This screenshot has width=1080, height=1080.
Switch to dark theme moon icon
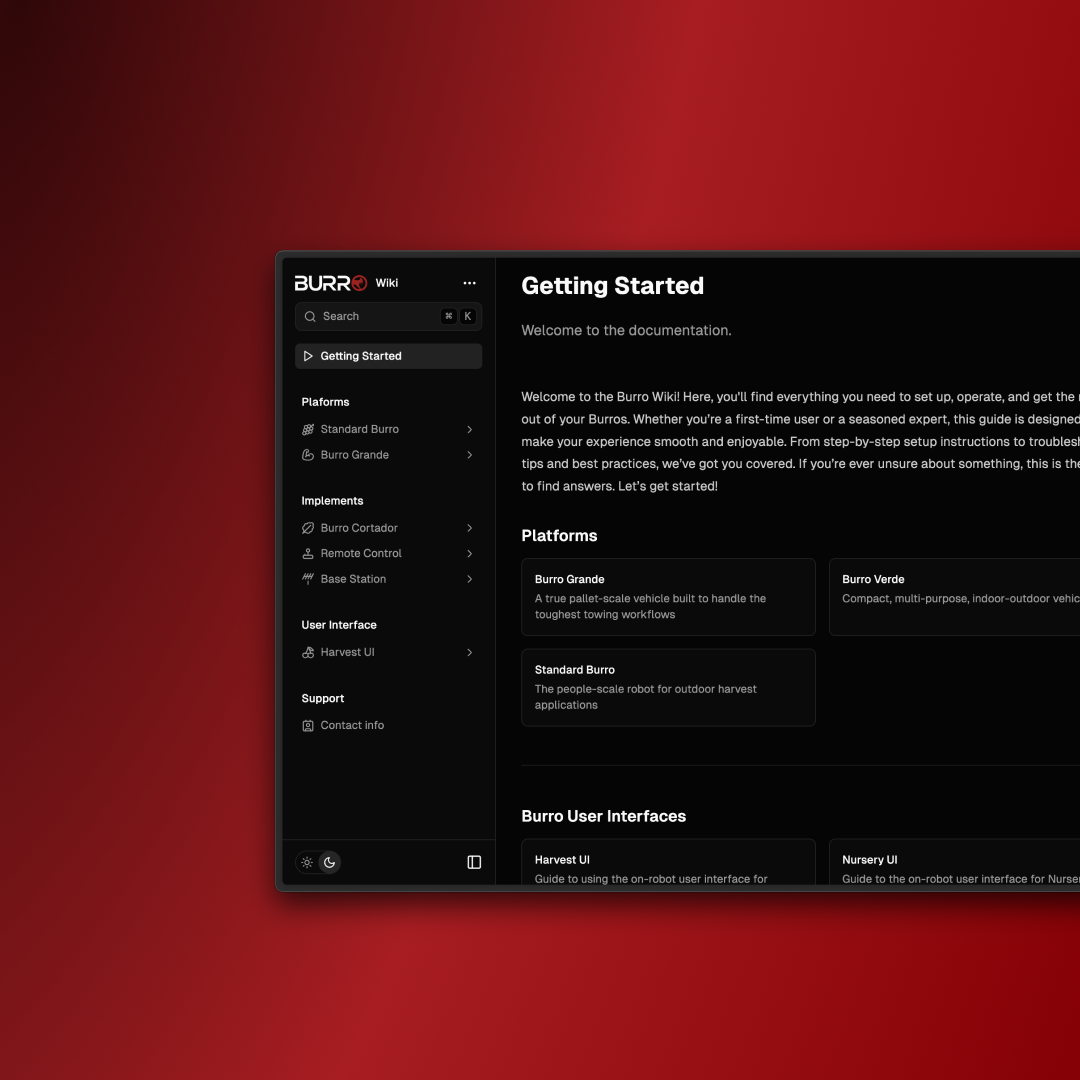click(329, 862)
